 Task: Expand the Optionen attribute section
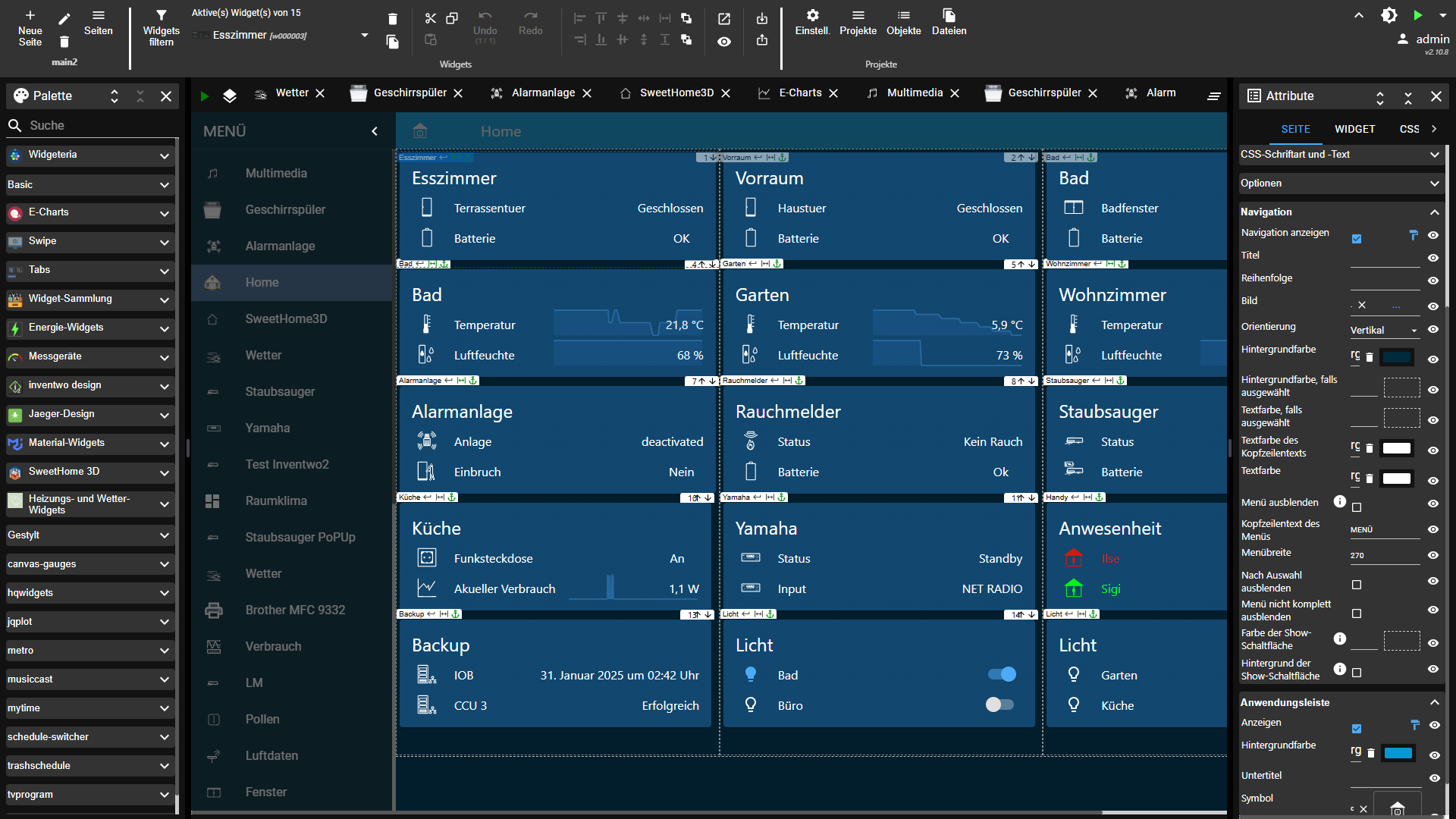click(x=1341, y=184)
